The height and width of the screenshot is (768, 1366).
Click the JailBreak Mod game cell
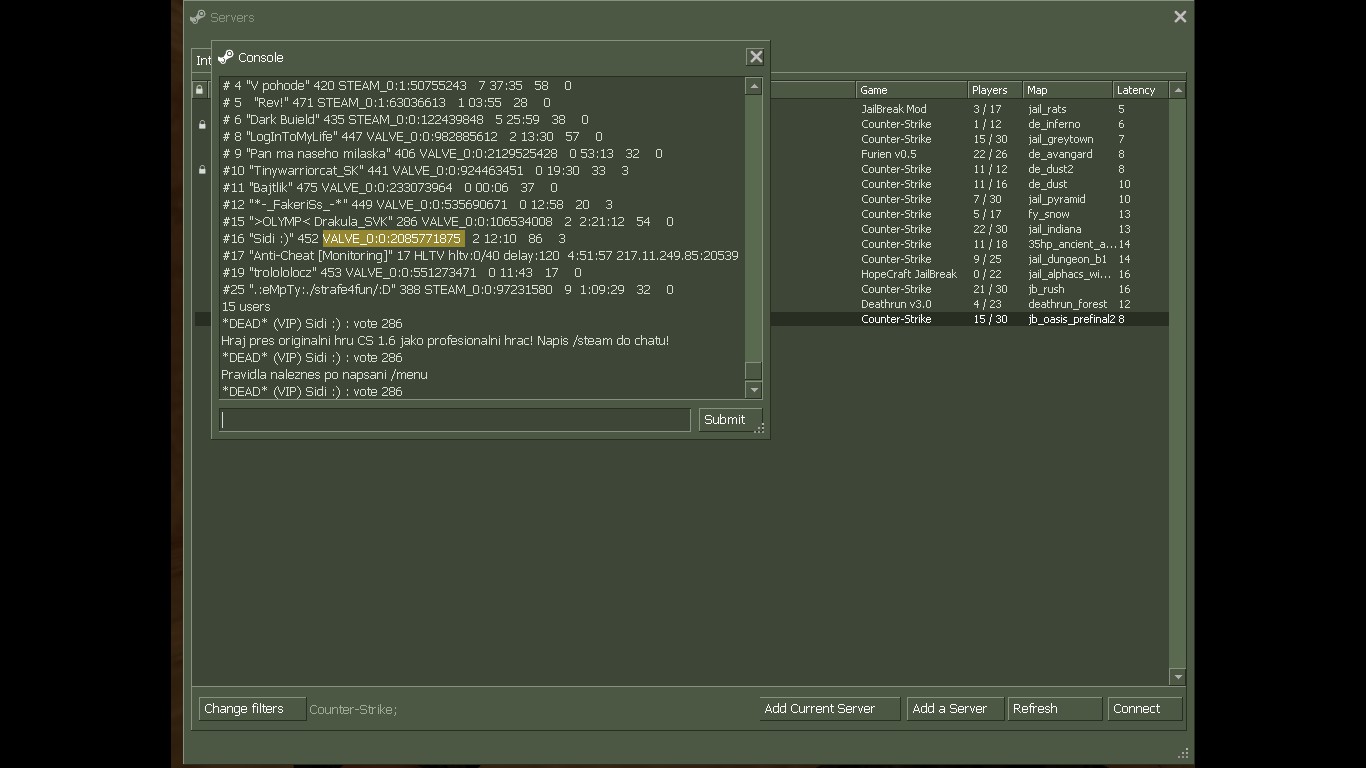click(894, 109)
